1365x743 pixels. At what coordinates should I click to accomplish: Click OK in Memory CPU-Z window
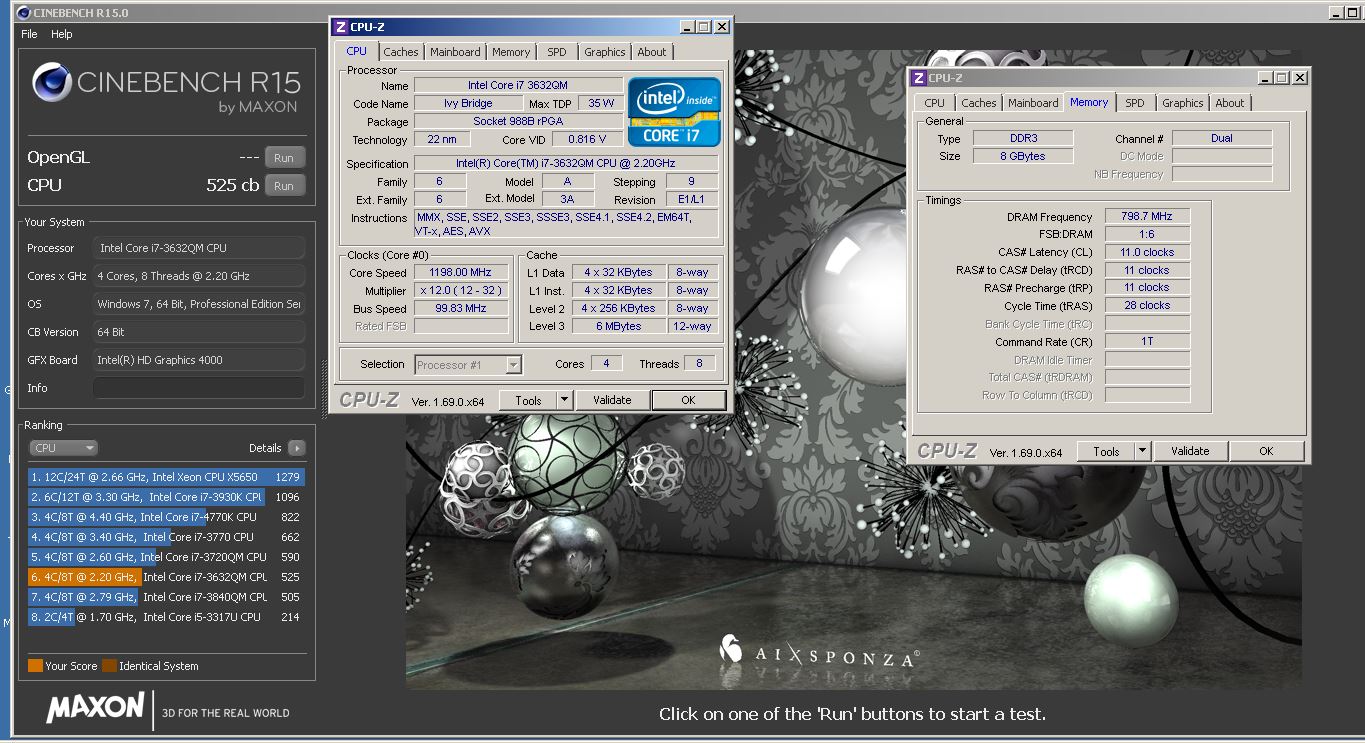1266,451
